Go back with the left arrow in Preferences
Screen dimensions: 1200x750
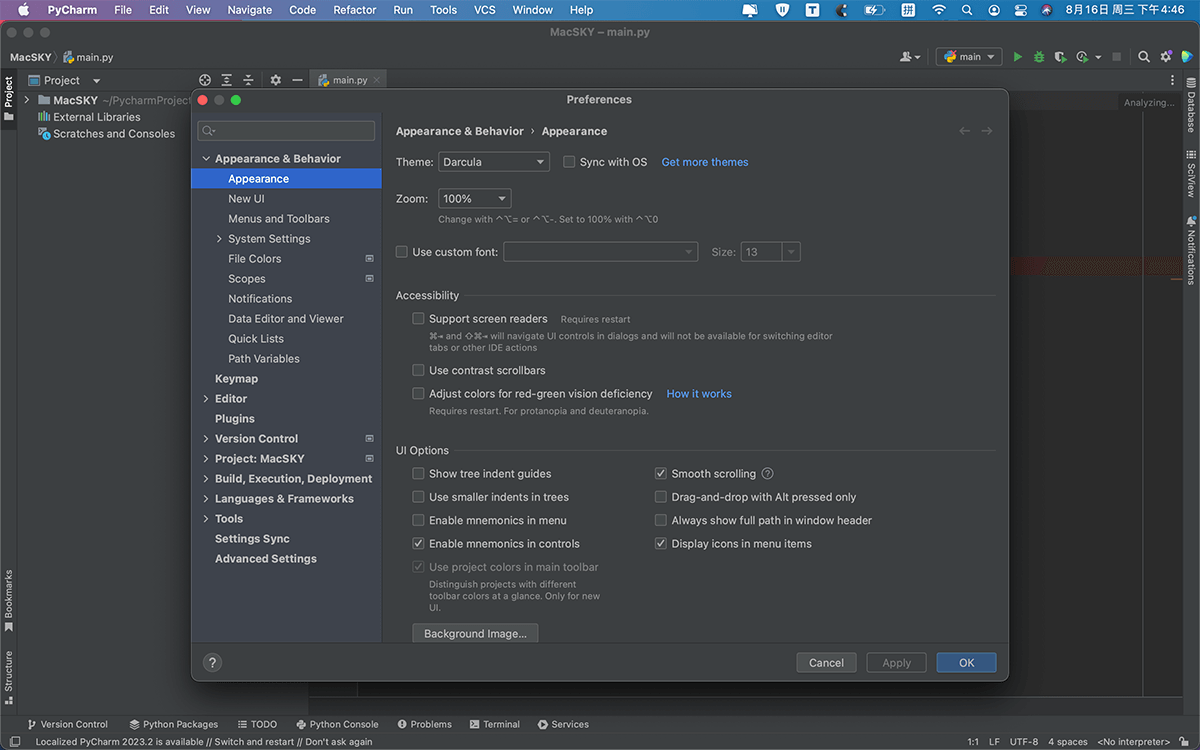[964, 131]
